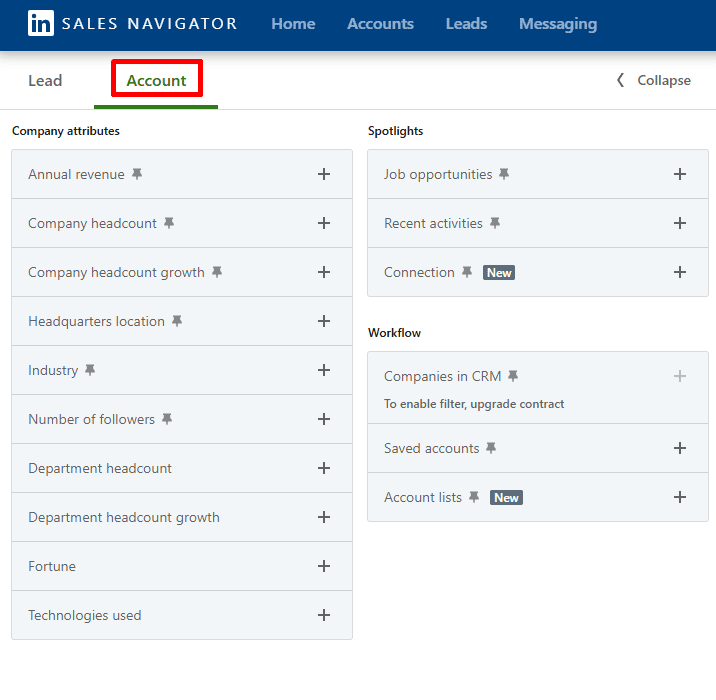The height and width of the screenshot is (700, 716).
Task: Open the Messaging menu item
Action: click(557, 24)
